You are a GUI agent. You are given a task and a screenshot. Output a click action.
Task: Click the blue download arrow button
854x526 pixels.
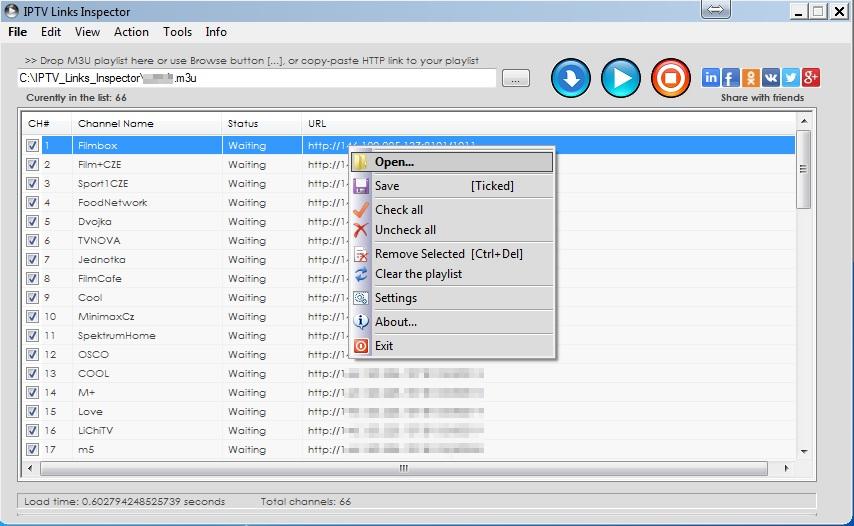click(571, 78)
